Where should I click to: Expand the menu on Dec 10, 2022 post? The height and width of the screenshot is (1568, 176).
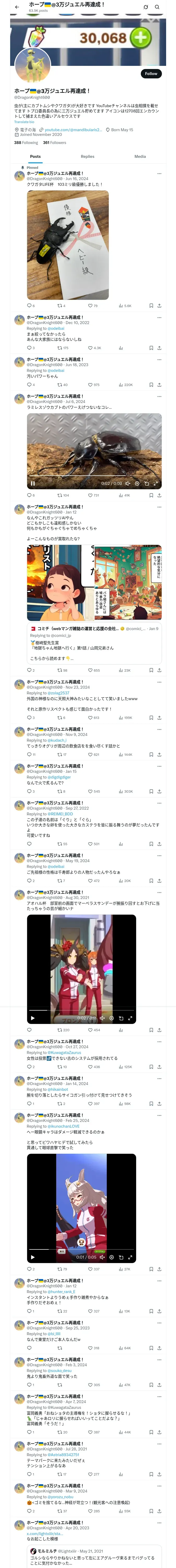coord(159,317)
